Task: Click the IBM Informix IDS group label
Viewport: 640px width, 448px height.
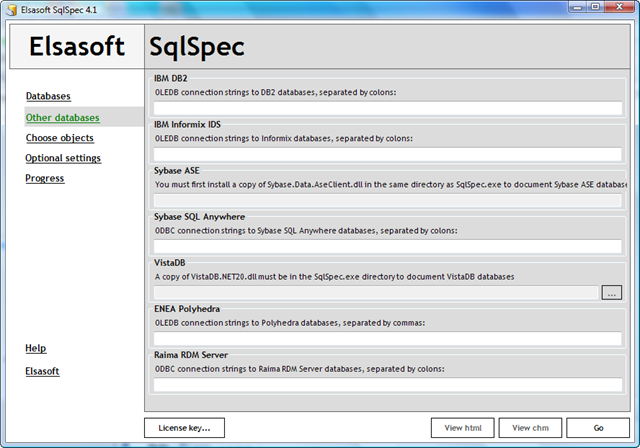Action: (187, 124)
